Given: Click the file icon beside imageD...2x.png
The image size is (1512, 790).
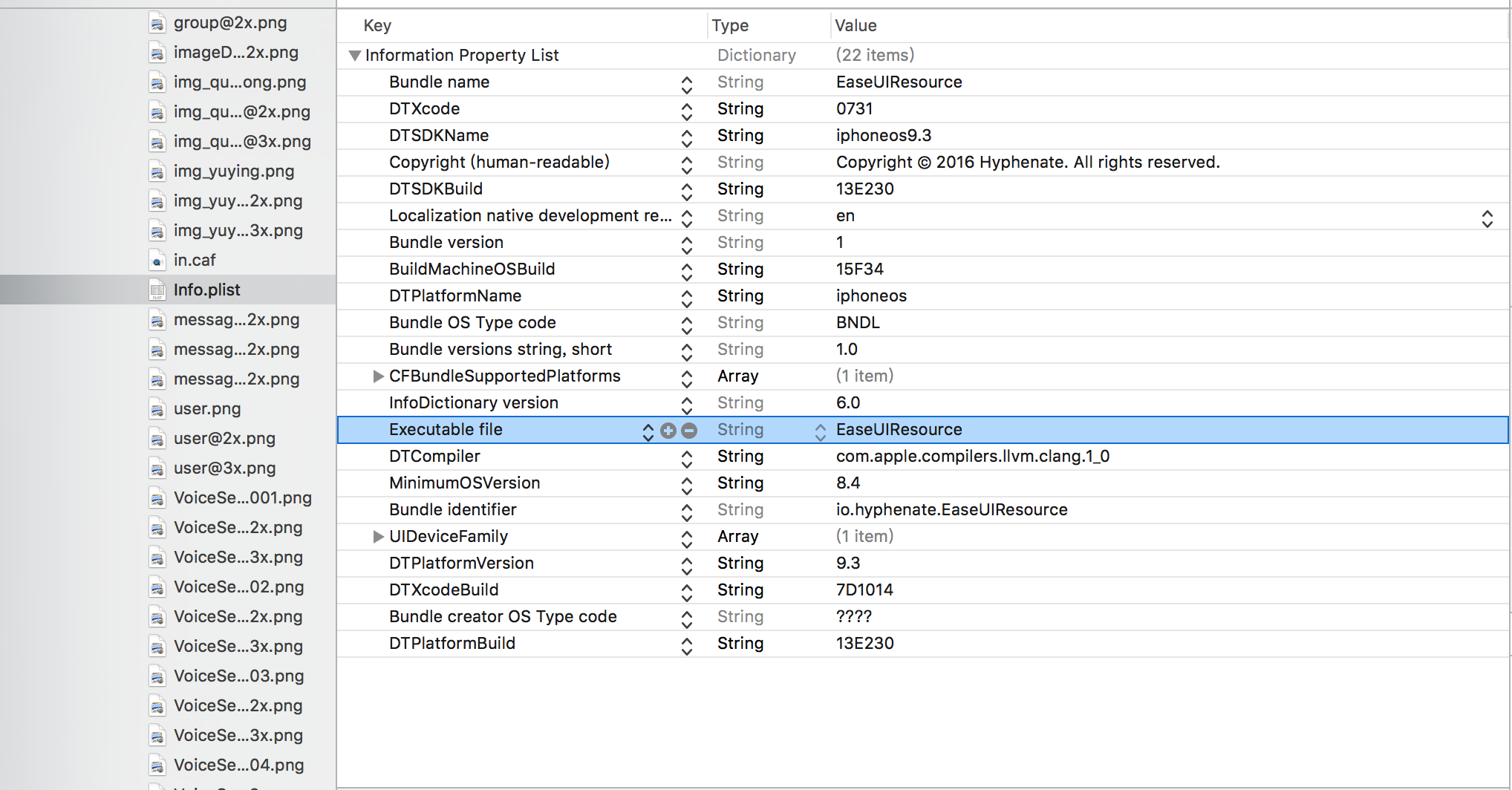Looking at the screenshot, I should (x=157, y=53).
